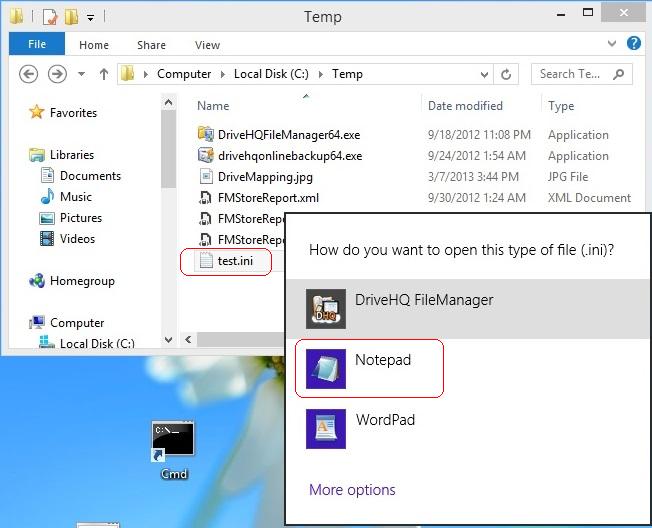The image size is (652, 528).
Task: Click the DriveHQ FileManager app icon
Action: (325, 309)
